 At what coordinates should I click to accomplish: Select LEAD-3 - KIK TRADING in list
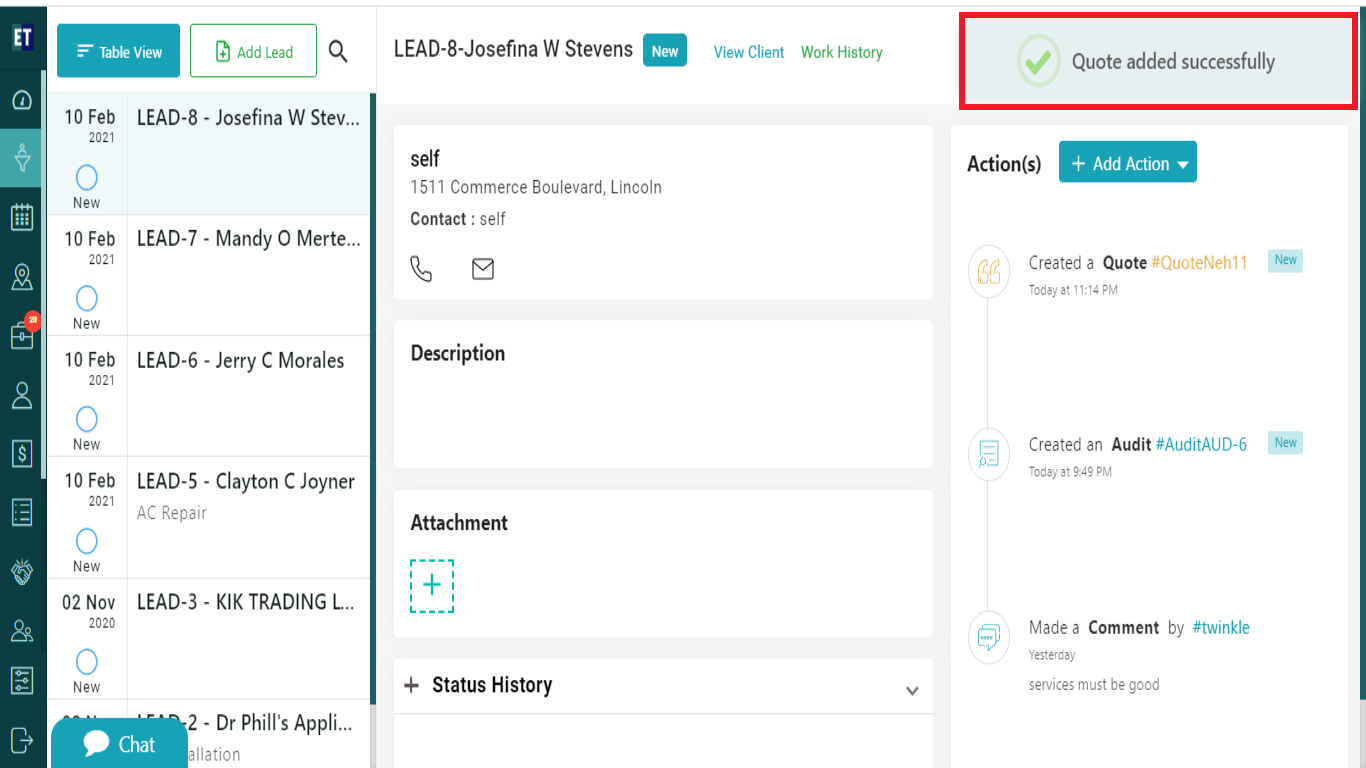click(208, 639)
